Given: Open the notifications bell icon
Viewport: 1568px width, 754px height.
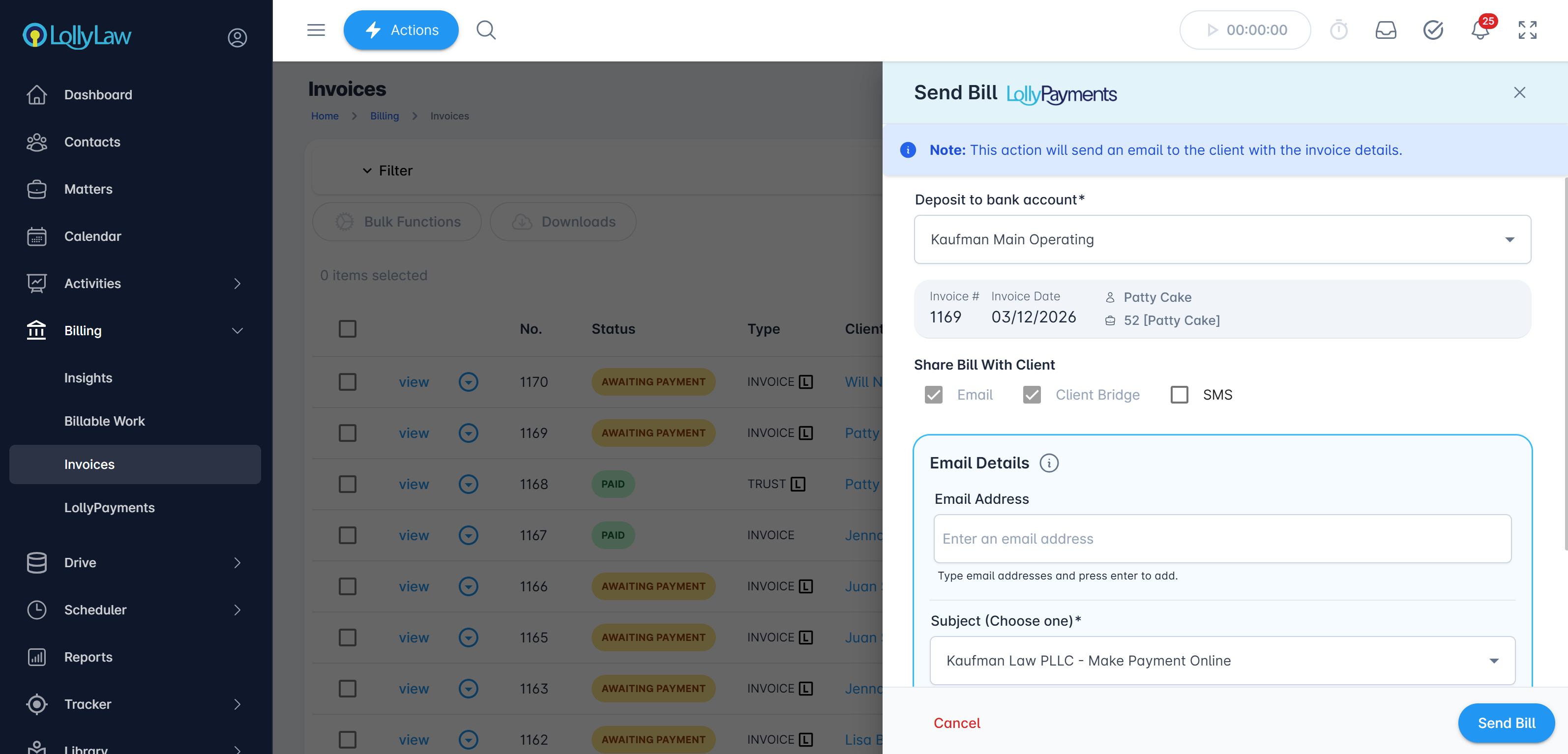Looking at the screenshot, I should coord(1479,30).
